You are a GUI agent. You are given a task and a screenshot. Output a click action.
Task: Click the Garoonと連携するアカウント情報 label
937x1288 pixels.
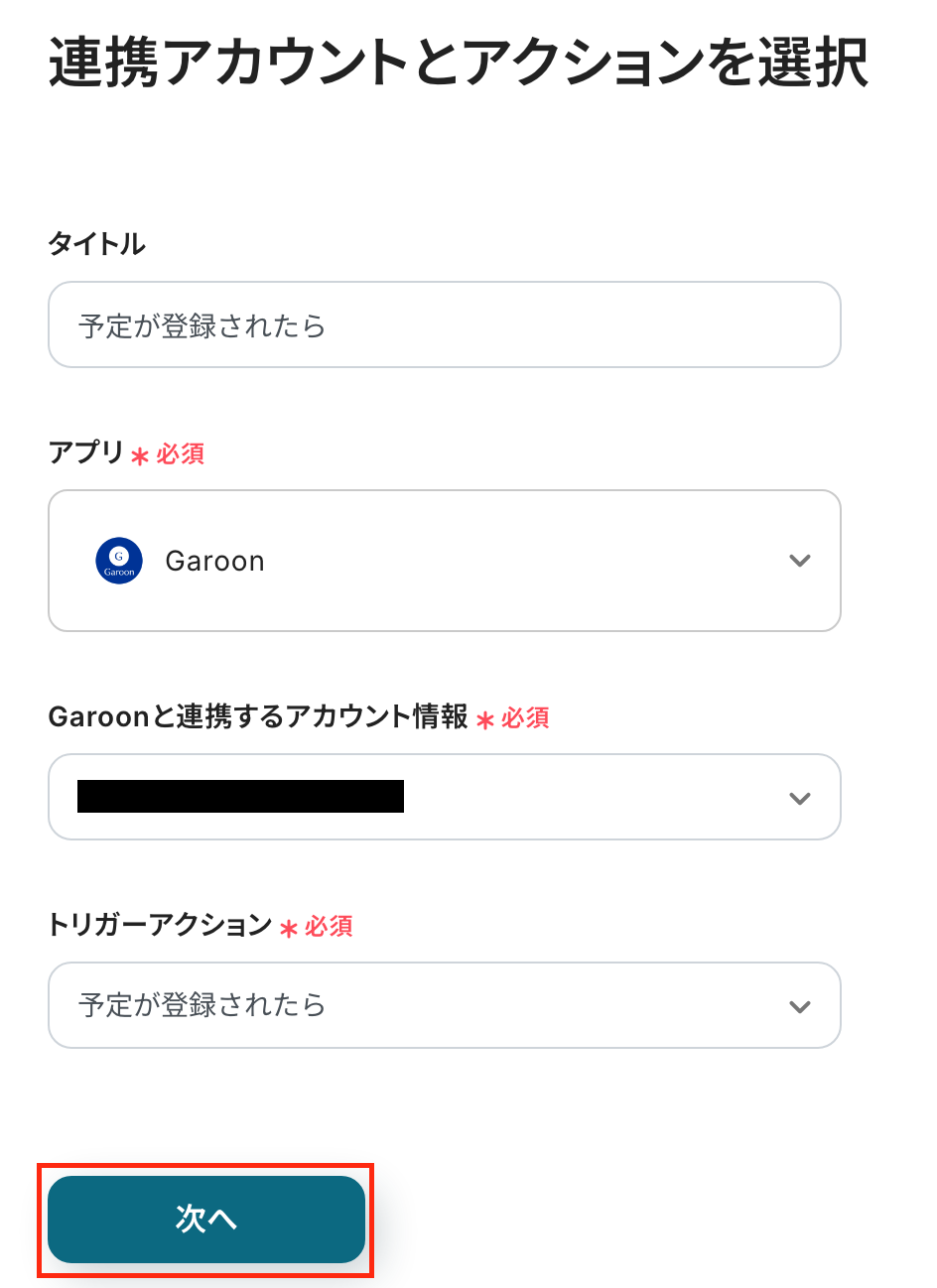coord(258,716)
